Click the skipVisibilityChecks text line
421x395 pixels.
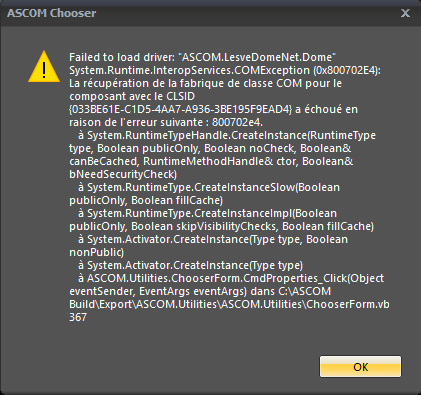coord(222,226)
